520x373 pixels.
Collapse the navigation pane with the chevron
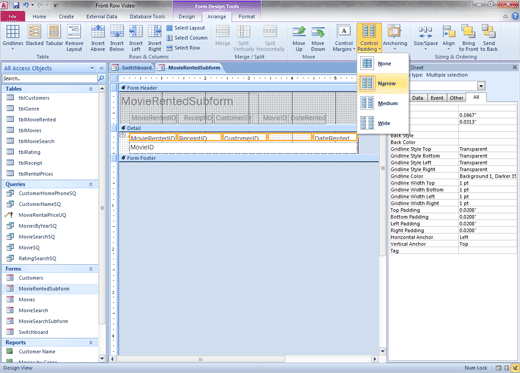(x=101, y=68)
